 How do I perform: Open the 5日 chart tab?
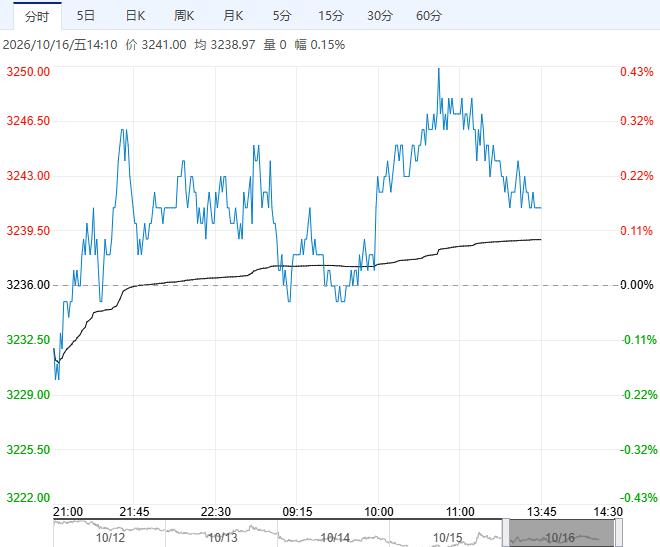85,16
